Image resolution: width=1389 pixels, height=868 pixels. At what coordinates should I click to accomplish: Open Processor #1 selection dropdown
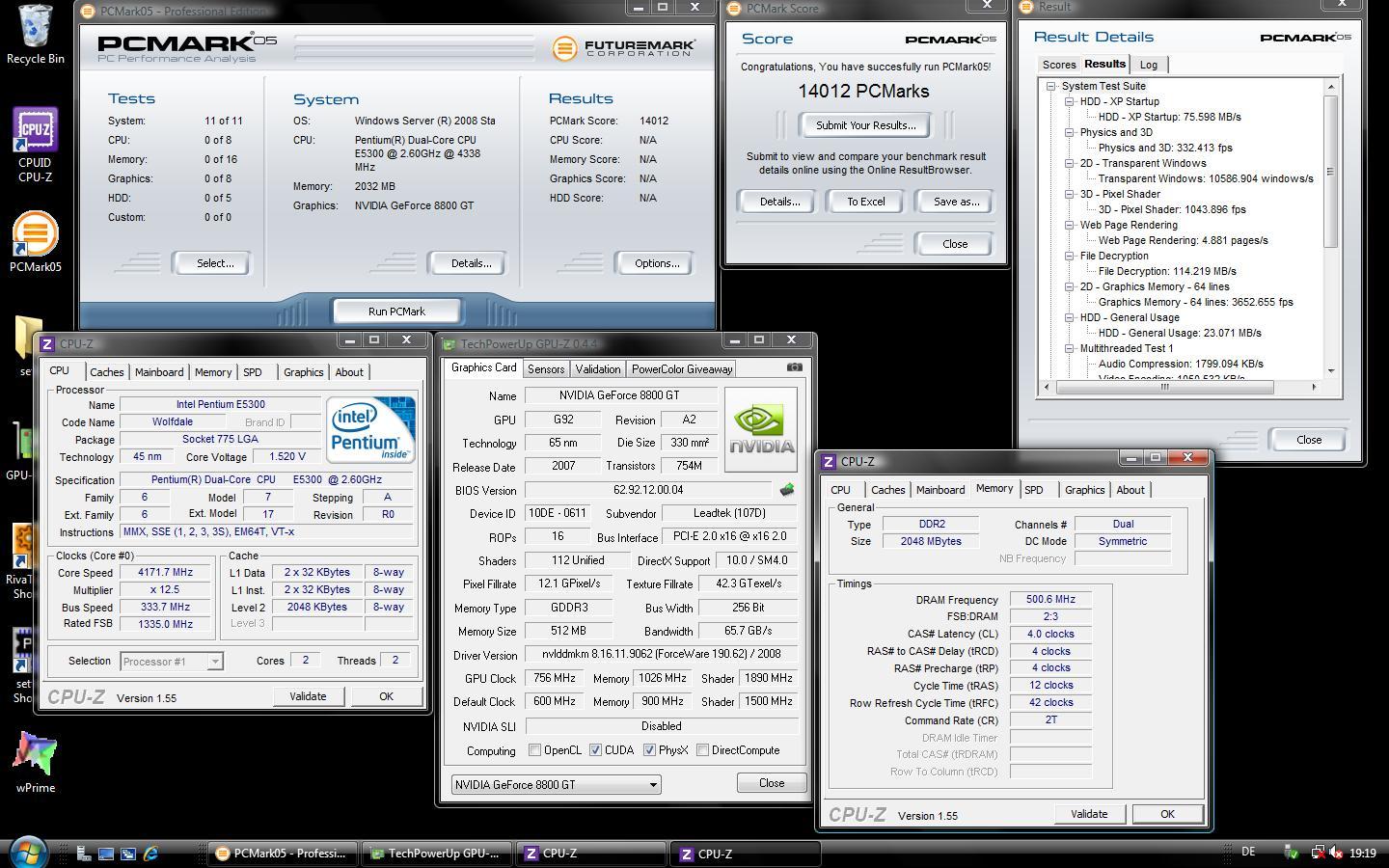click(172, 662)
